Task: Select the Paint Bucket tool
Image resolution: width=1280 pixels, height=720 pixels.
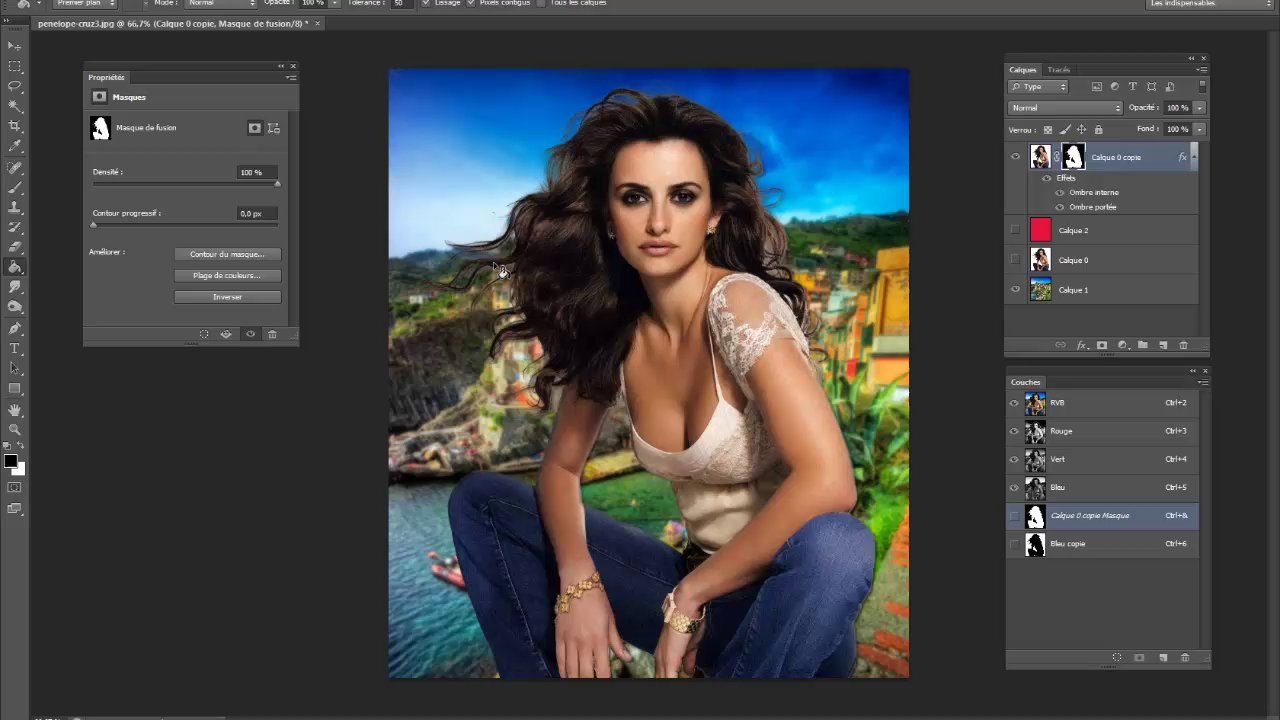Action: click(15, 267)
